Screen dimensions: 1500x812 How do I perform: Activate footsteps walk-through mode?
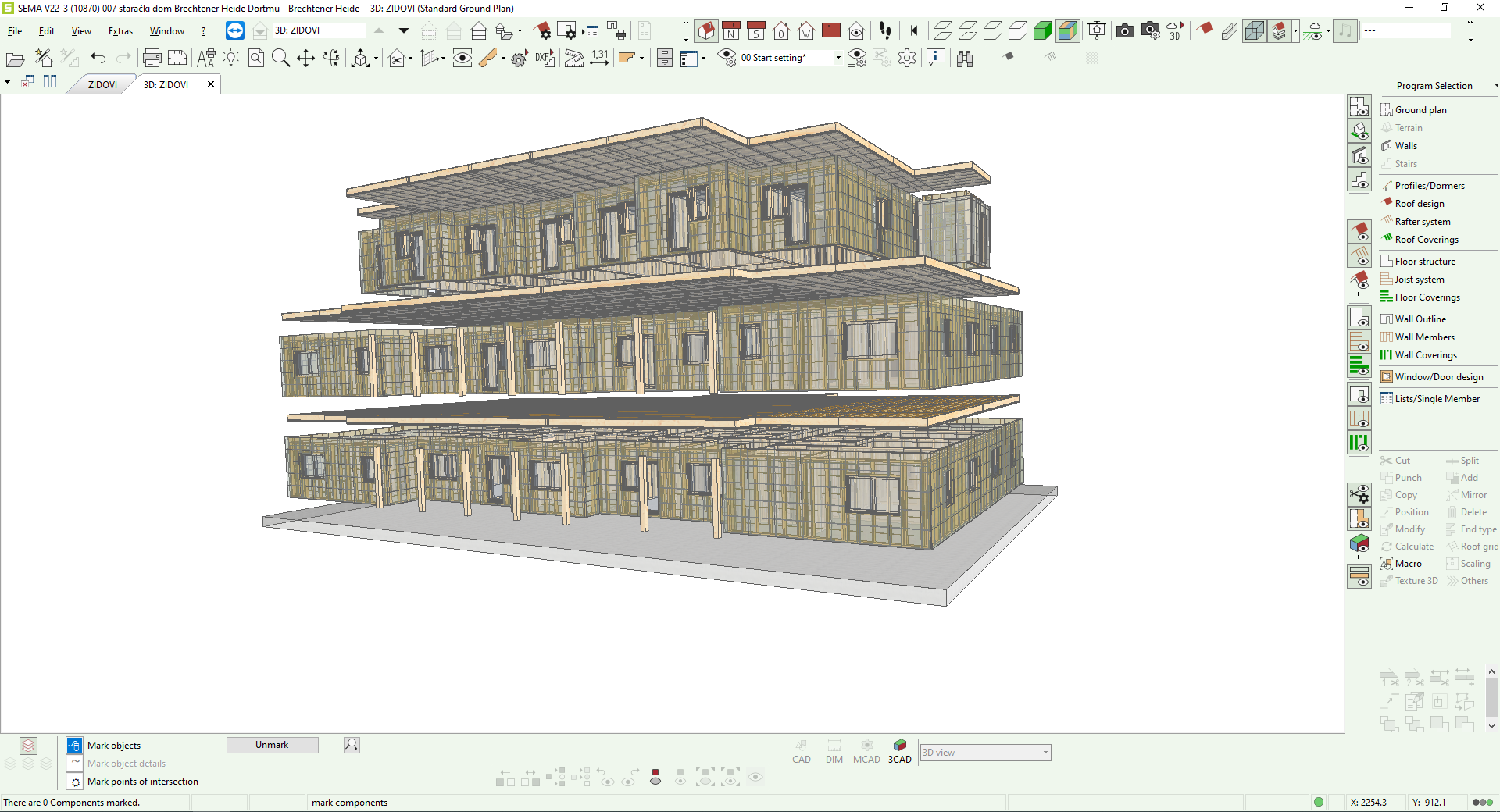(x=885, y=30)
